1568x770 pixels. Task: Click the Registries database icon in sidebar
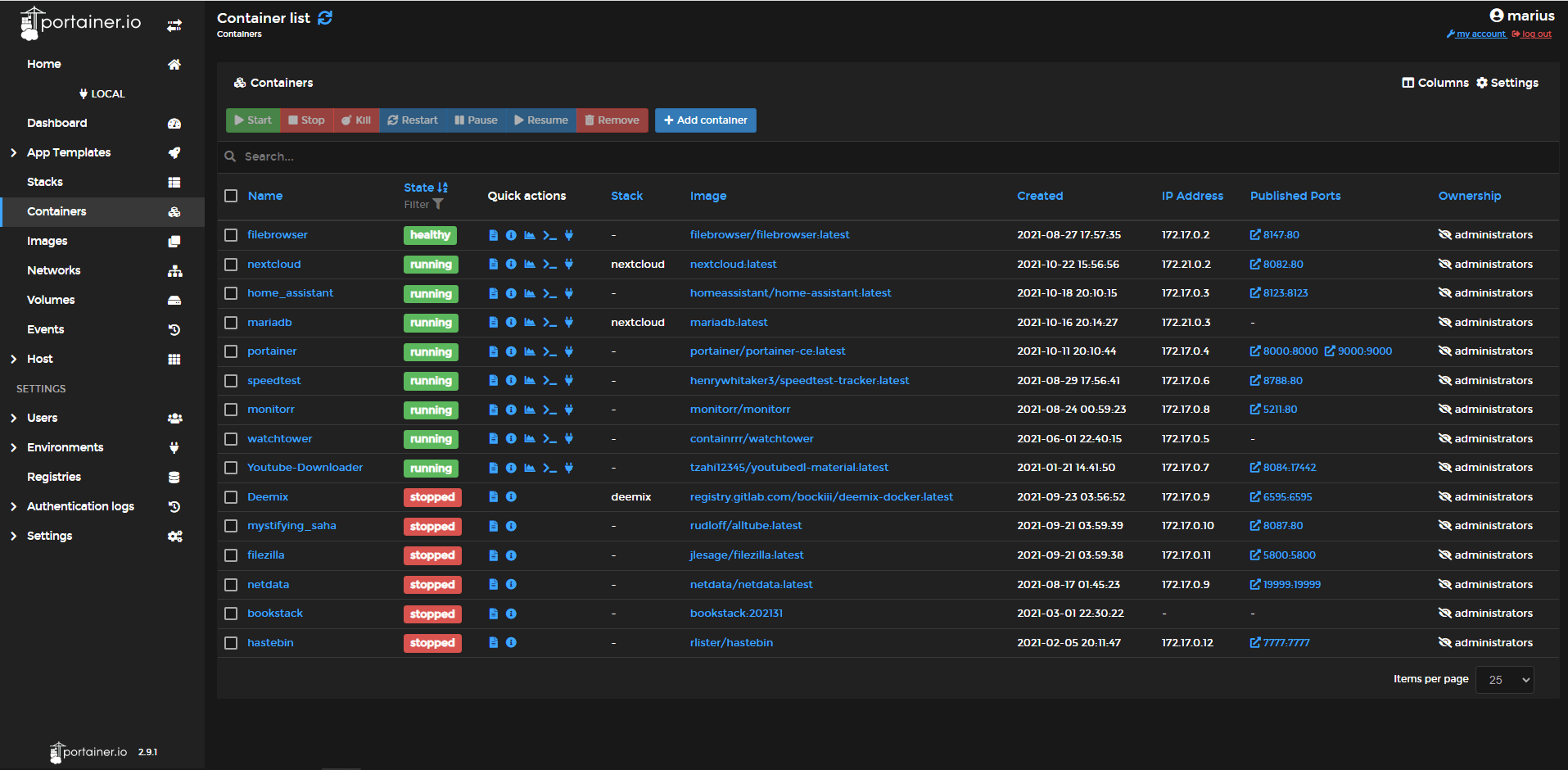(x=174, y=478)
